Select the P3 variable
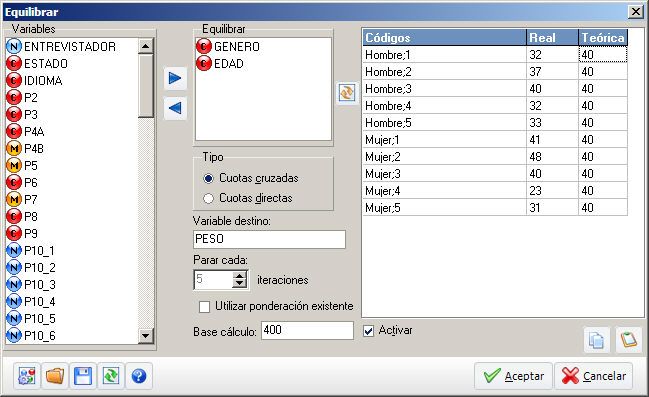The image size is (649, 397). pos(22,114)
